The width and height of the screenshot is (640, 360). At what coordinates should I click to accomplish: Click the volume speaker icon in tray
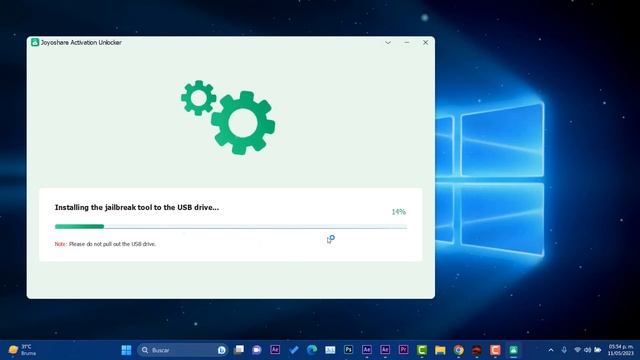pos(587,350)
